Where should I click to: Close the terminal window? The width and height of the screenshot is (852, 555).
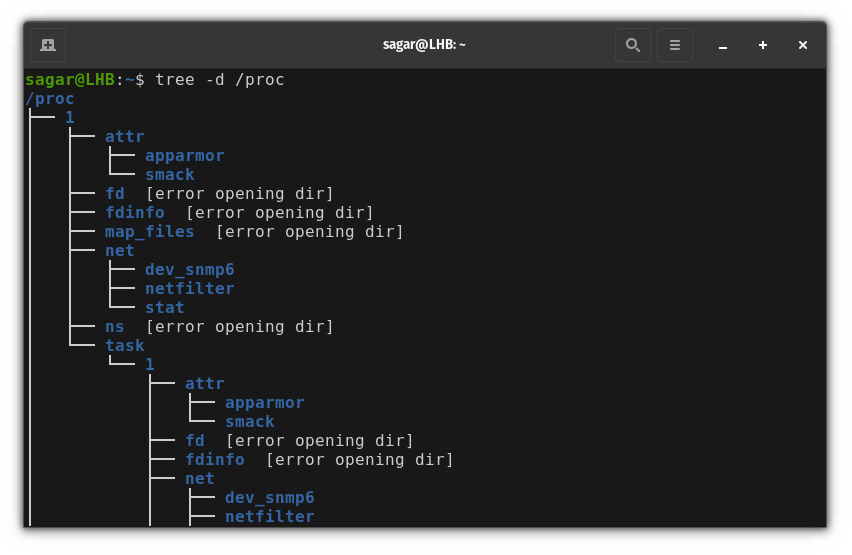tap(803, 45)
